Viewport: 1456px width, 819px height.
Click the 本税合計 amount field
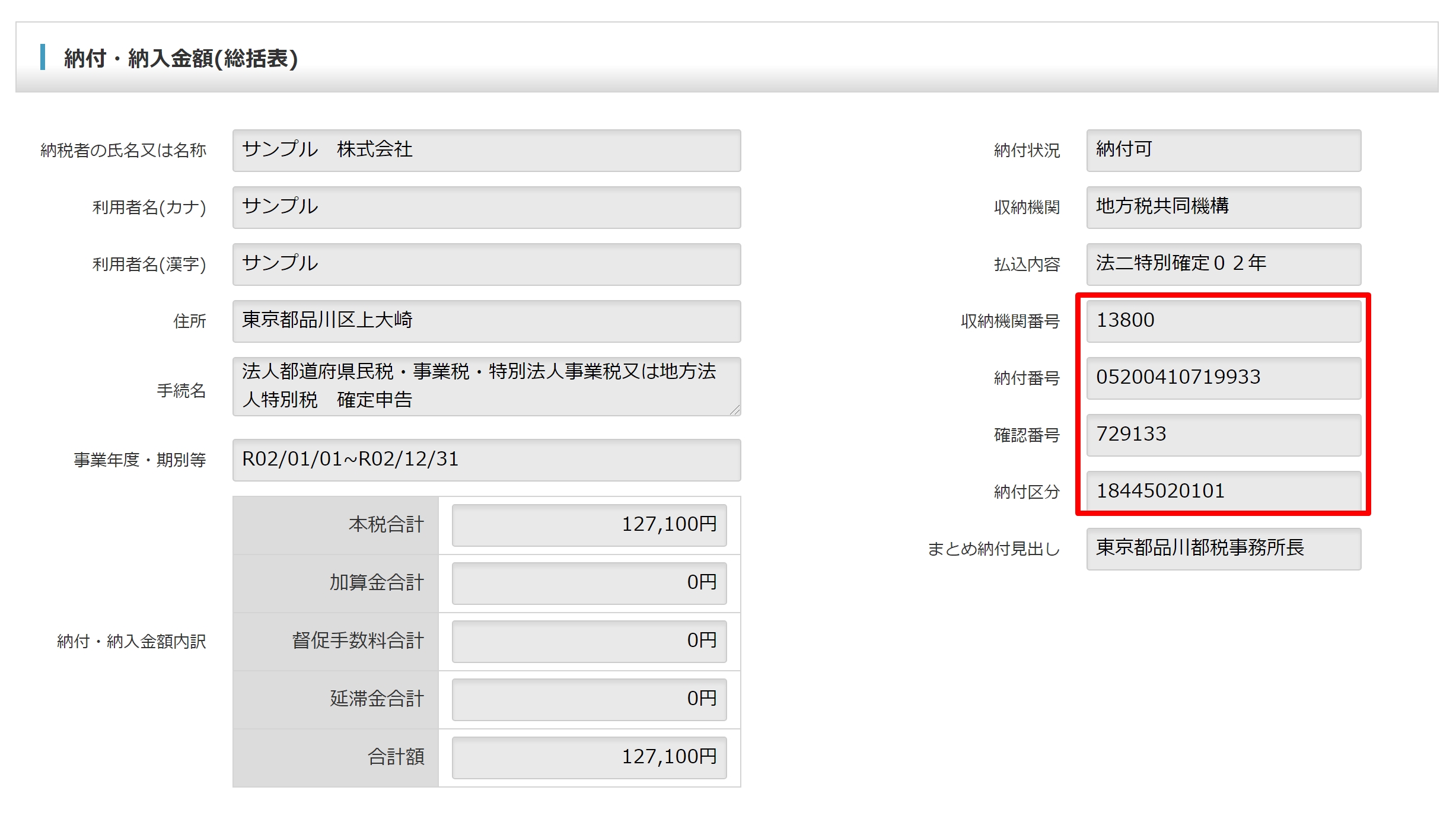(589, 525)
